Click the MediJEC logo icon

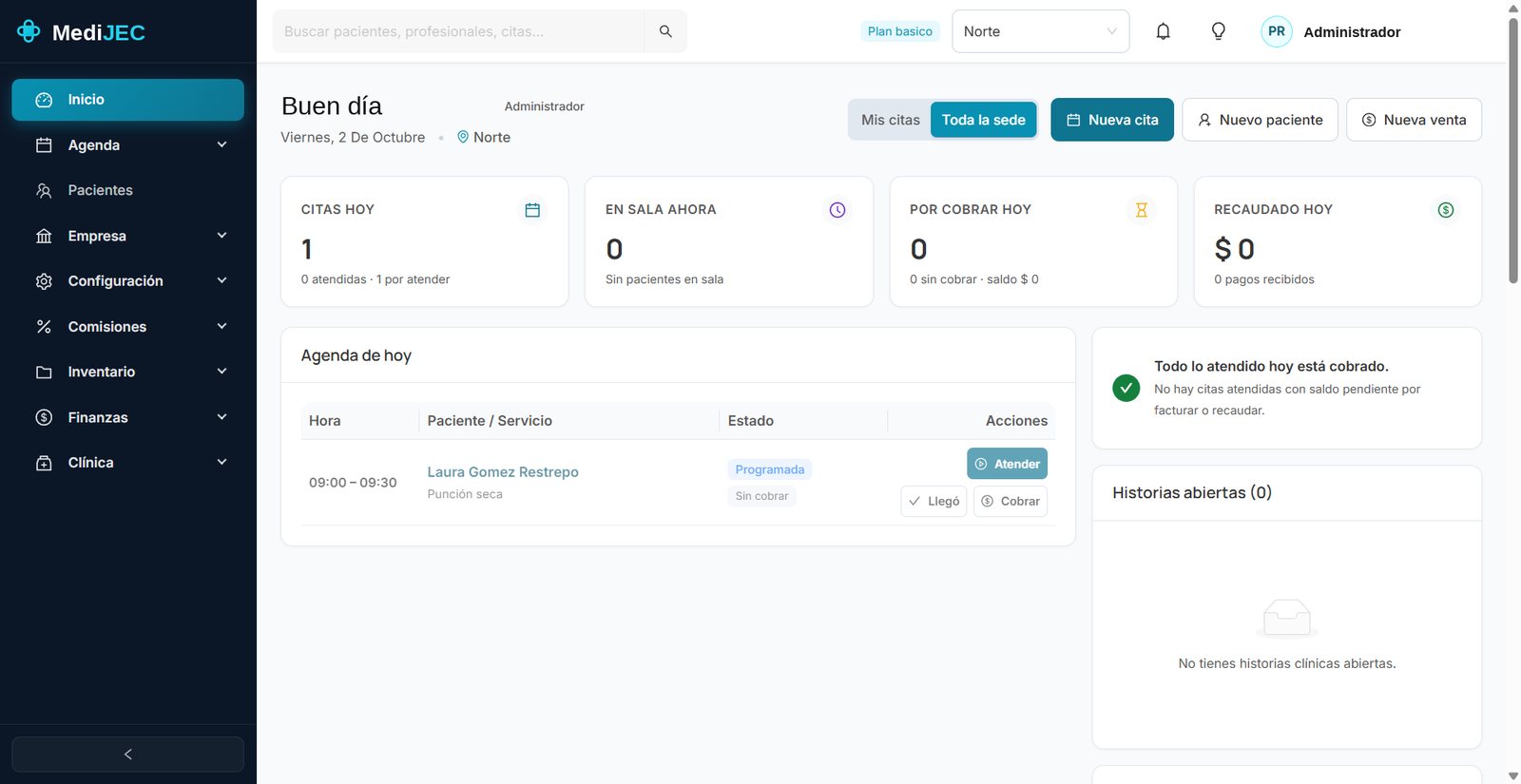29,31
